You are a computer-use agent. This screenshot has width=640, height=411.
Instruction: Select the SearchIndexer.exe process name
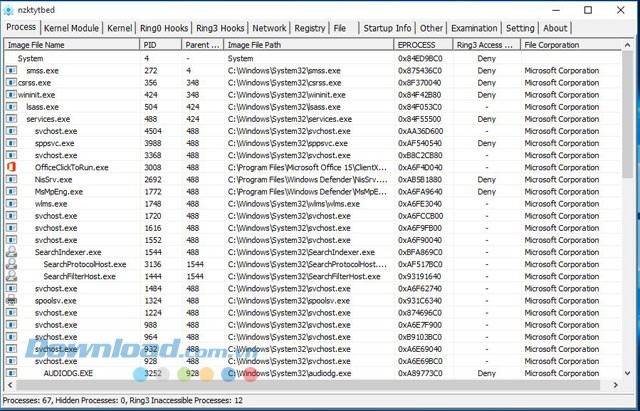(x=68, y=252)
